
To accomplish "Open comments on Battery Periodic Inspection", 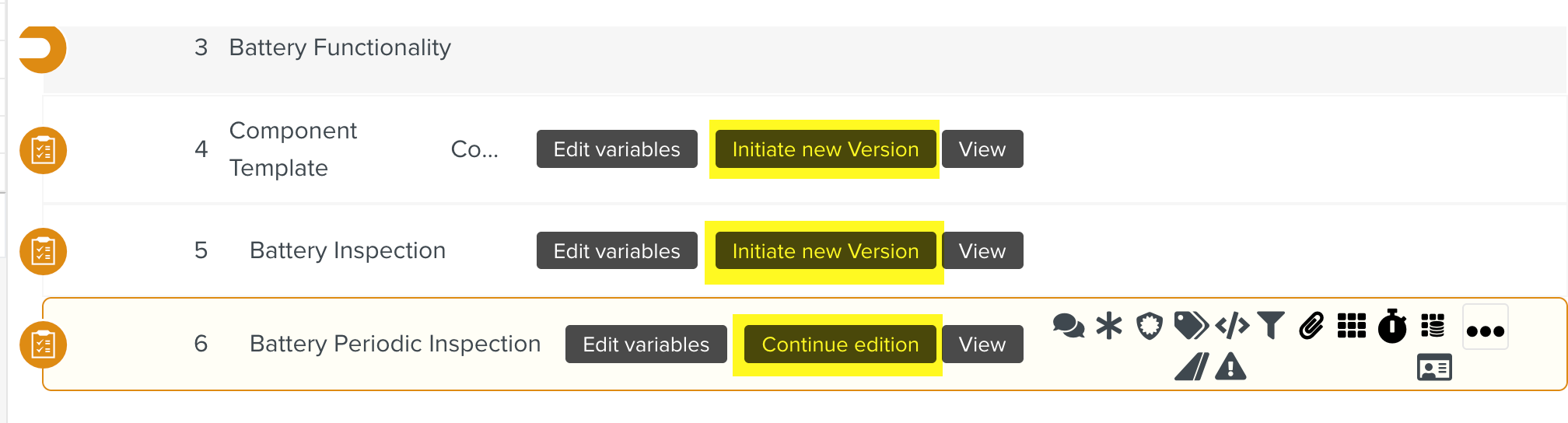I will pyautogui.click(x=1069, y=326).
